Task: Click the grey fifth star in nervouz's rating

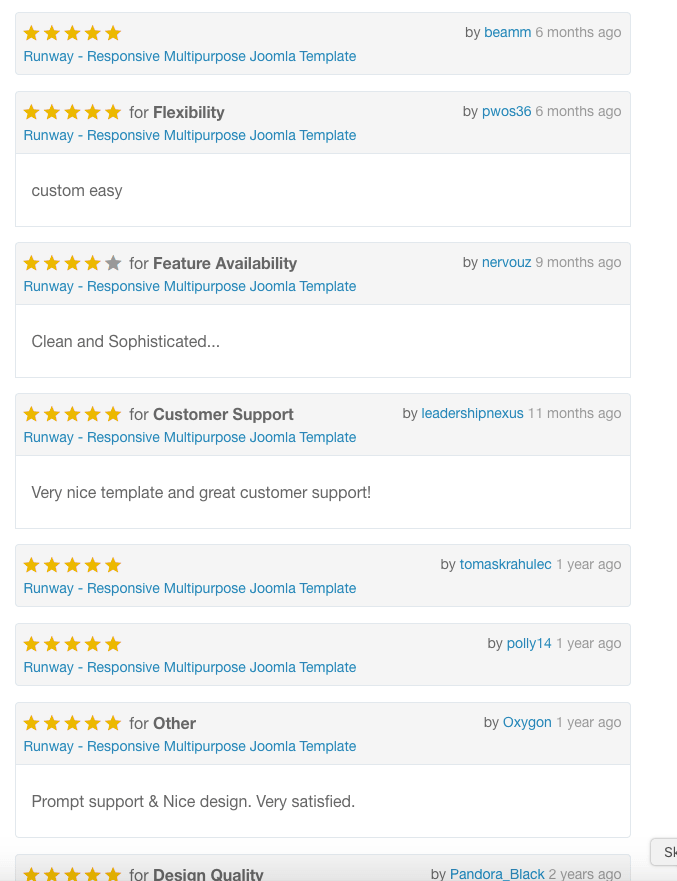Action: click(x=113, y=262)
